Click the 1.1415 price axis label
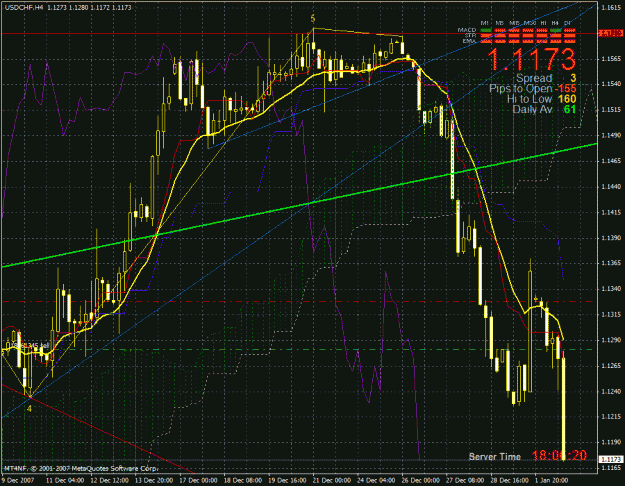625x486 pixels. [611, 212]
